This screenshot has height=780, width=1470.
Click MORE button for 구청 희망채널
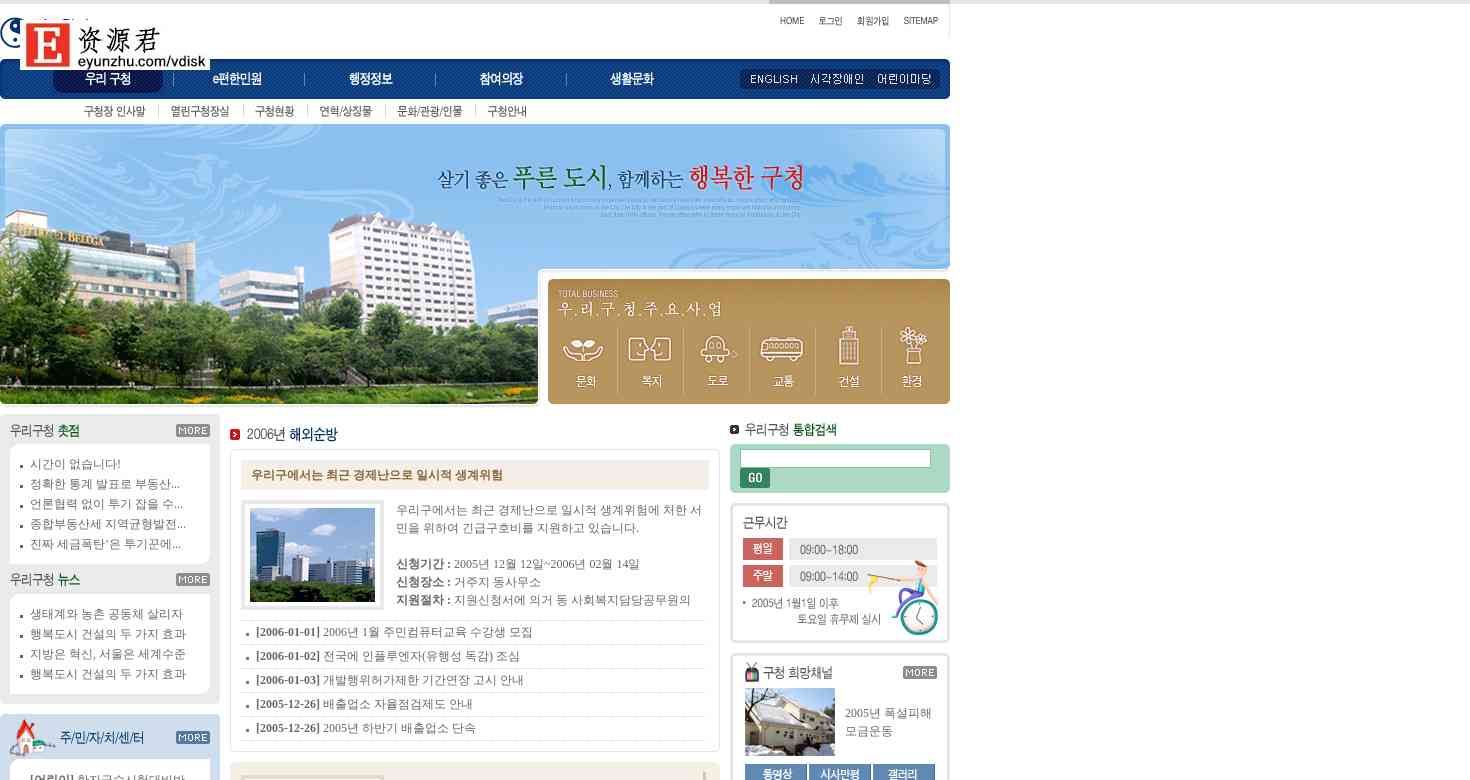tap(920, 672)
